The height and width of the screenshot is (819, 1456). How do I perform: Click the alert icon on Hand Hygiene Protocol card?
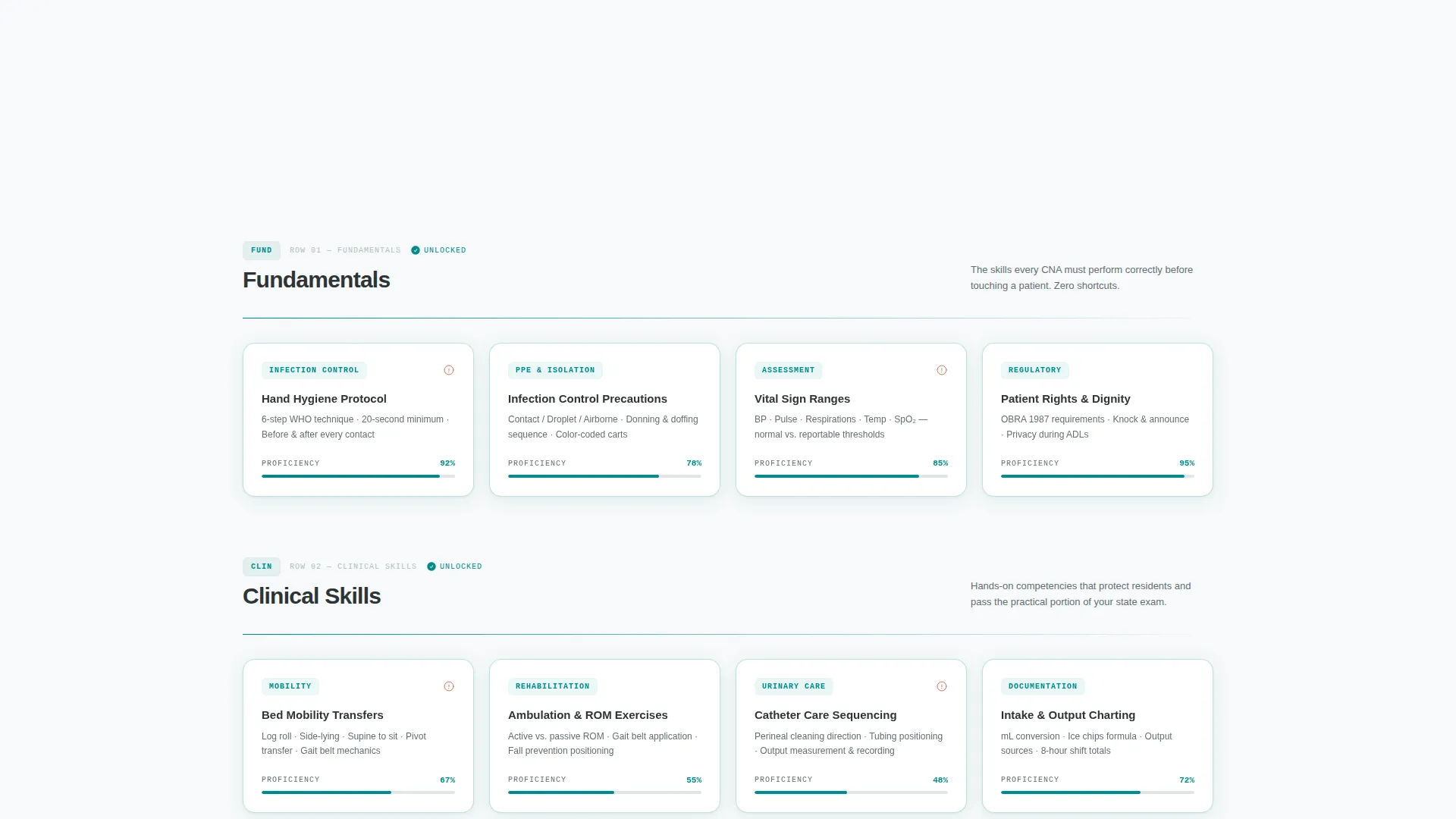449,370
